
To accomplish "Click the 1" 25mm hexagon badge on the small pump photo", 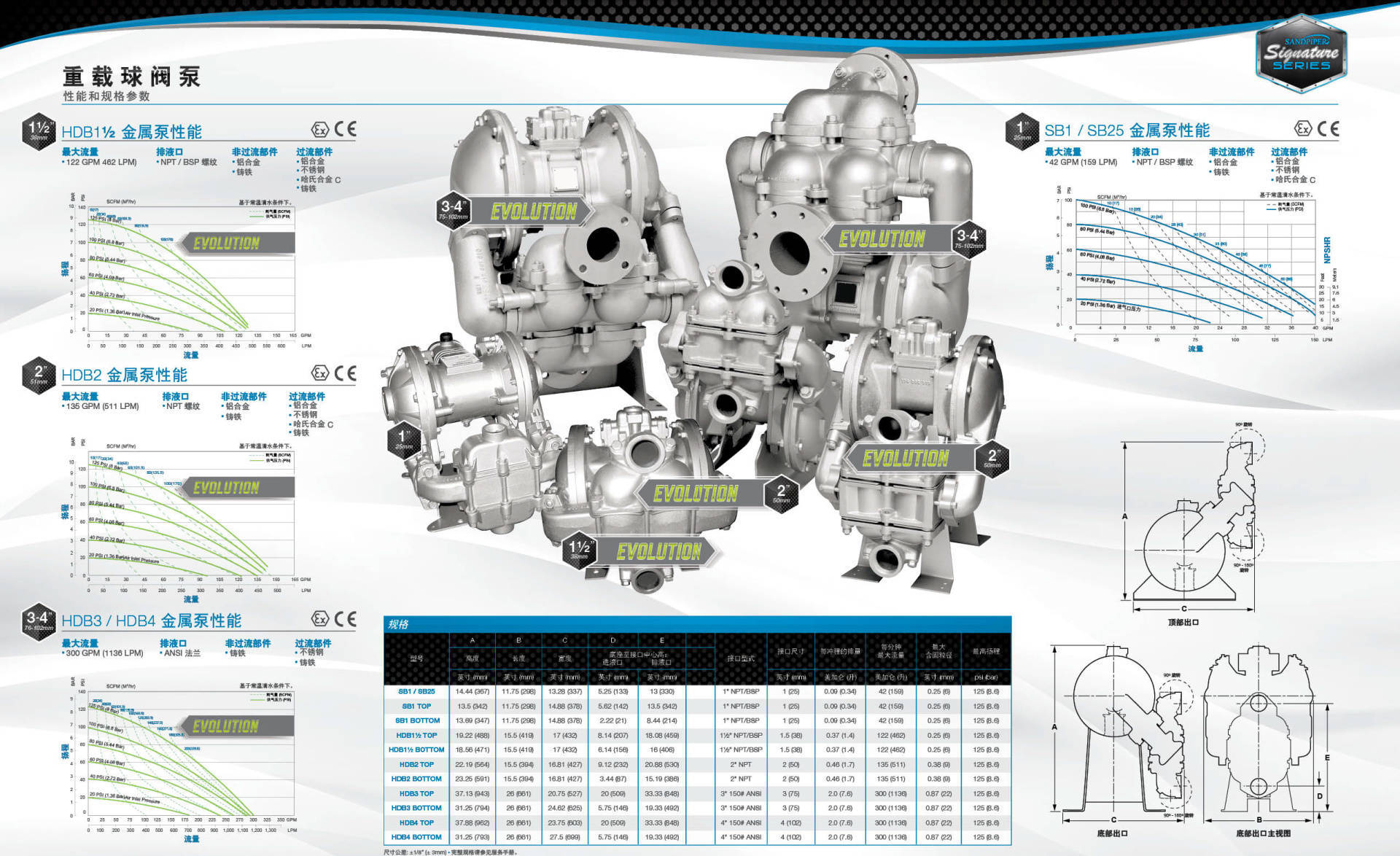I will coord(404,440).
